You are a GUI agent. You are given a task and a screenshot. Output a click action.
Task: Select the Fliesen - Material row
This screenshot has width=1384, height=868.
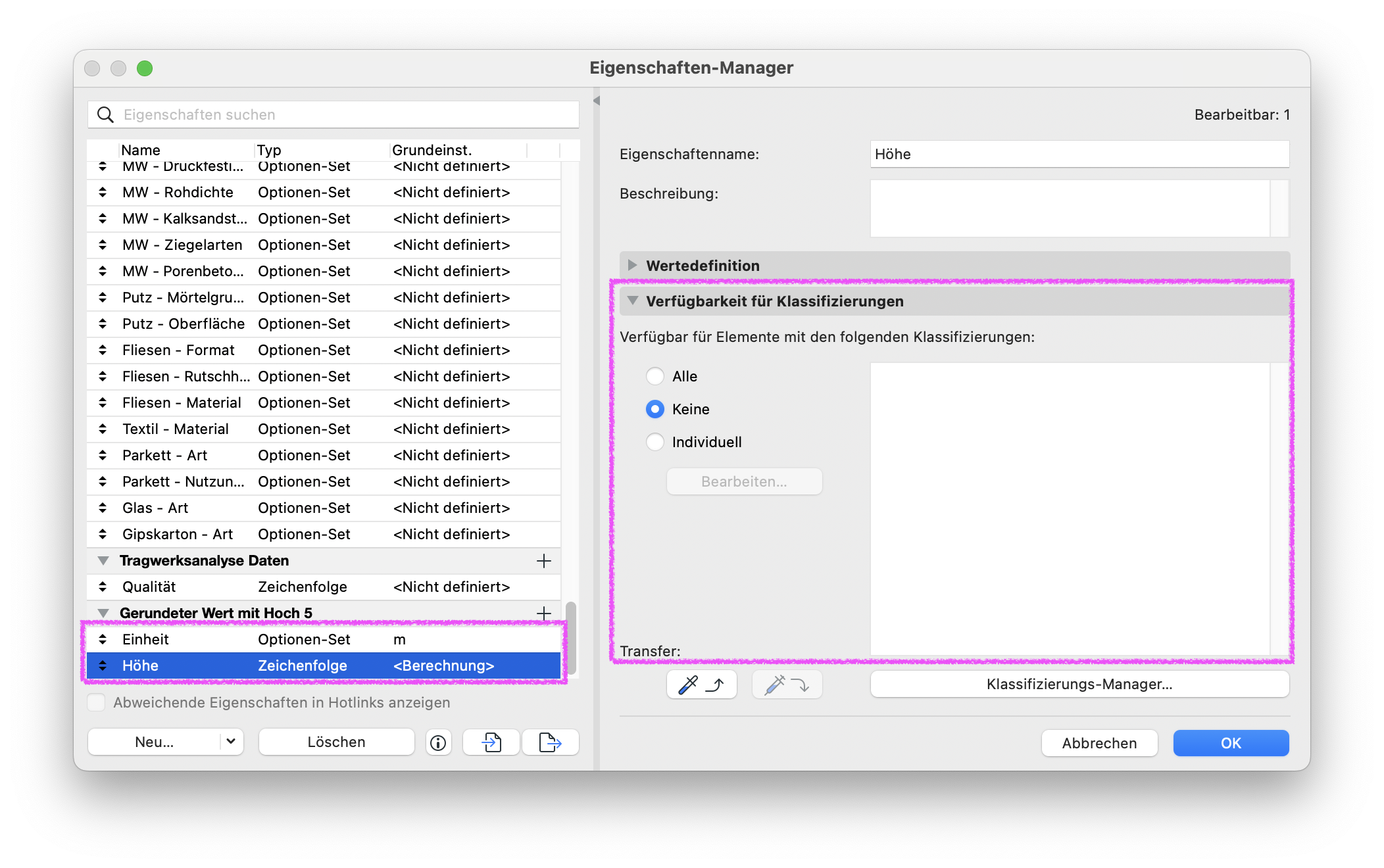pos(324,402)
